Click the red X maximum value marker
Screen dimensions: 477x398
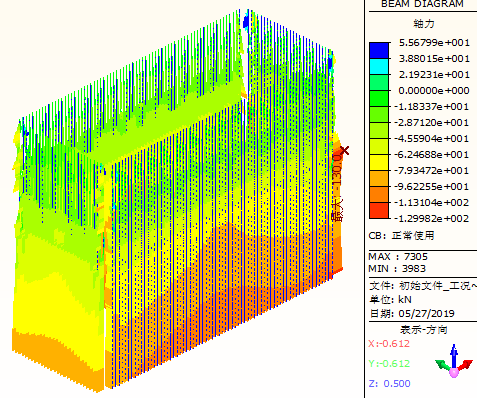pyautogui.click(x=345, y=151)
